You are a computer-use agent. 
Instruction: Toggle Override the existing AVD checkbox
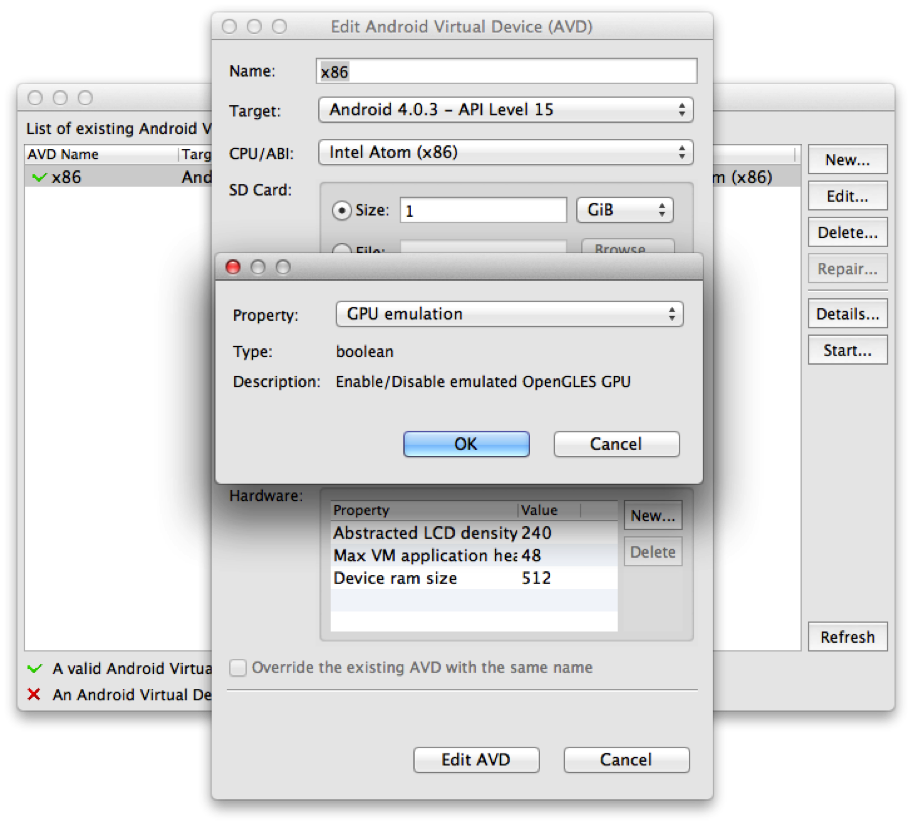pos(238,667)
